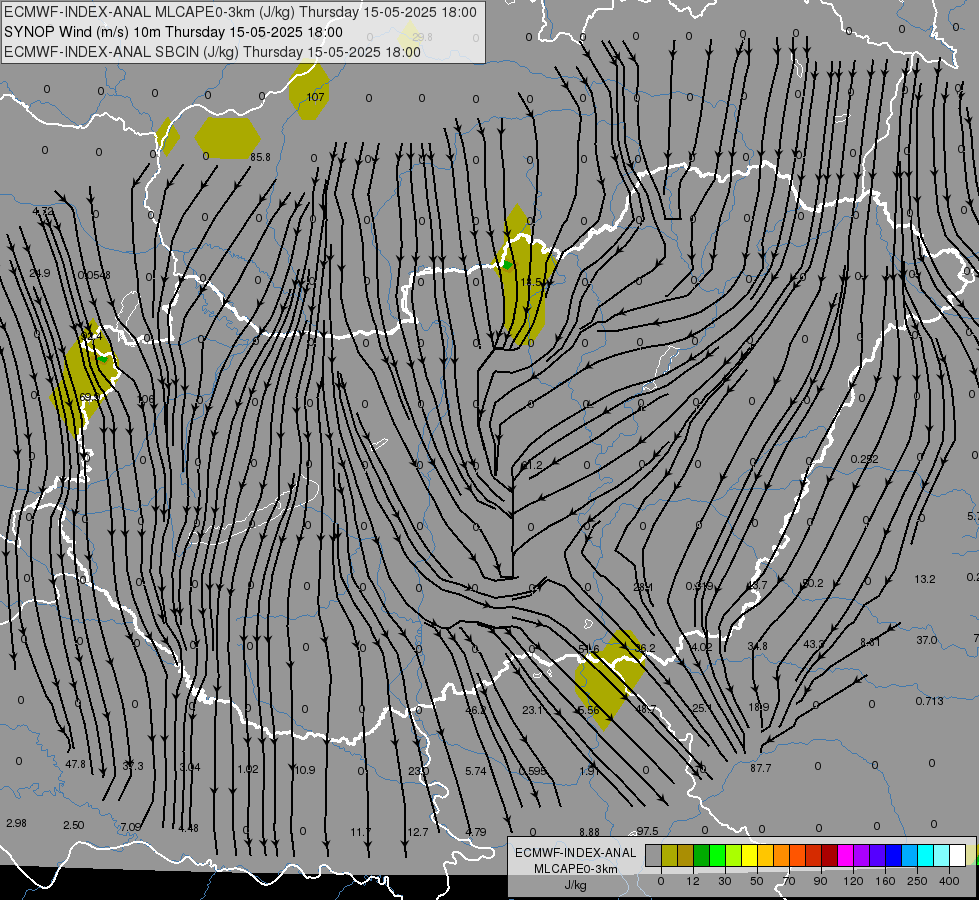The width and height of the screenshot is (979, 900).
Task: Click the legend tick label 120
Action: tap(853, 881)
